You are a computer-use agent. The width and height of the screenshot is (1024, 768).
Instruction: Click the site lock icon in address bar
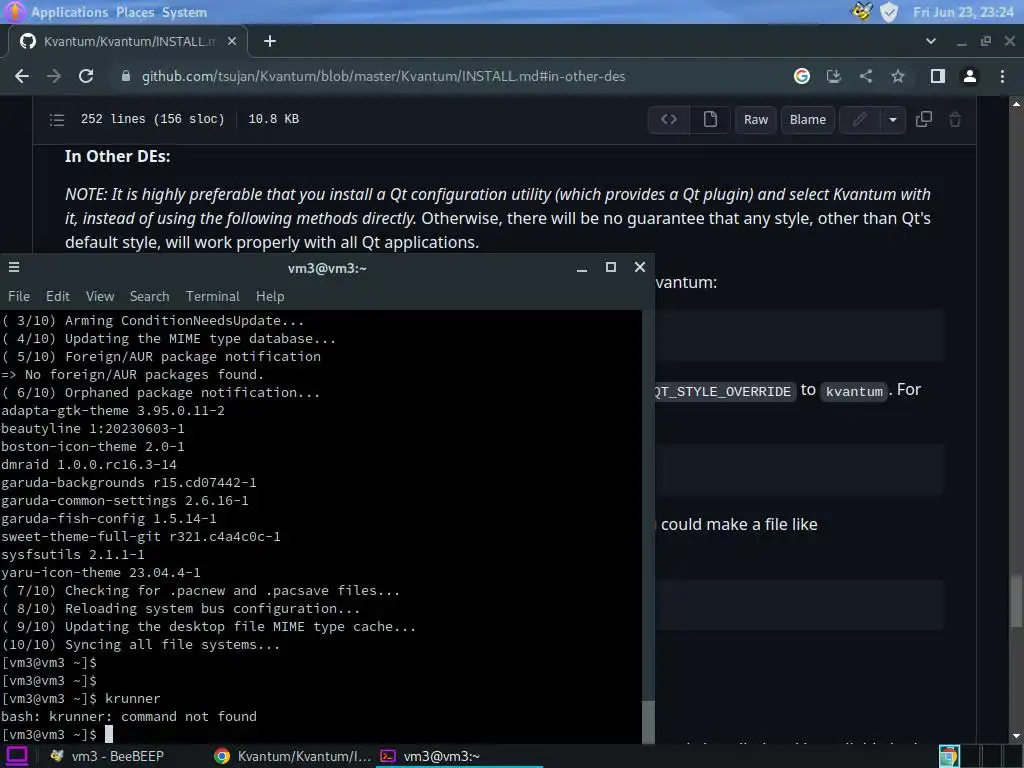pos(125,76)
